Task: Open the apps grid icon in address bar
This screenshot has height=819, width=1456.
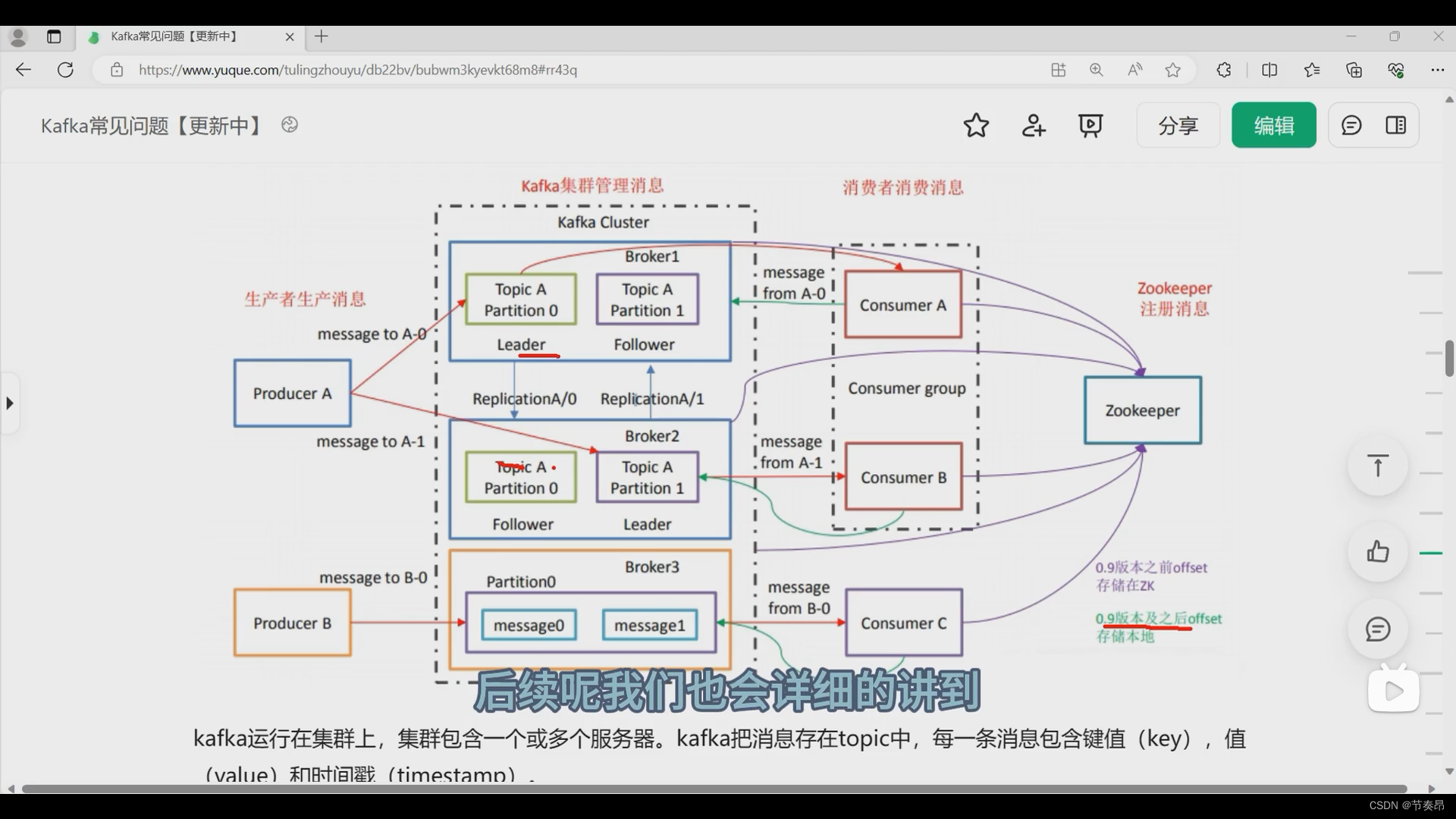Action: click(1059, 70)
